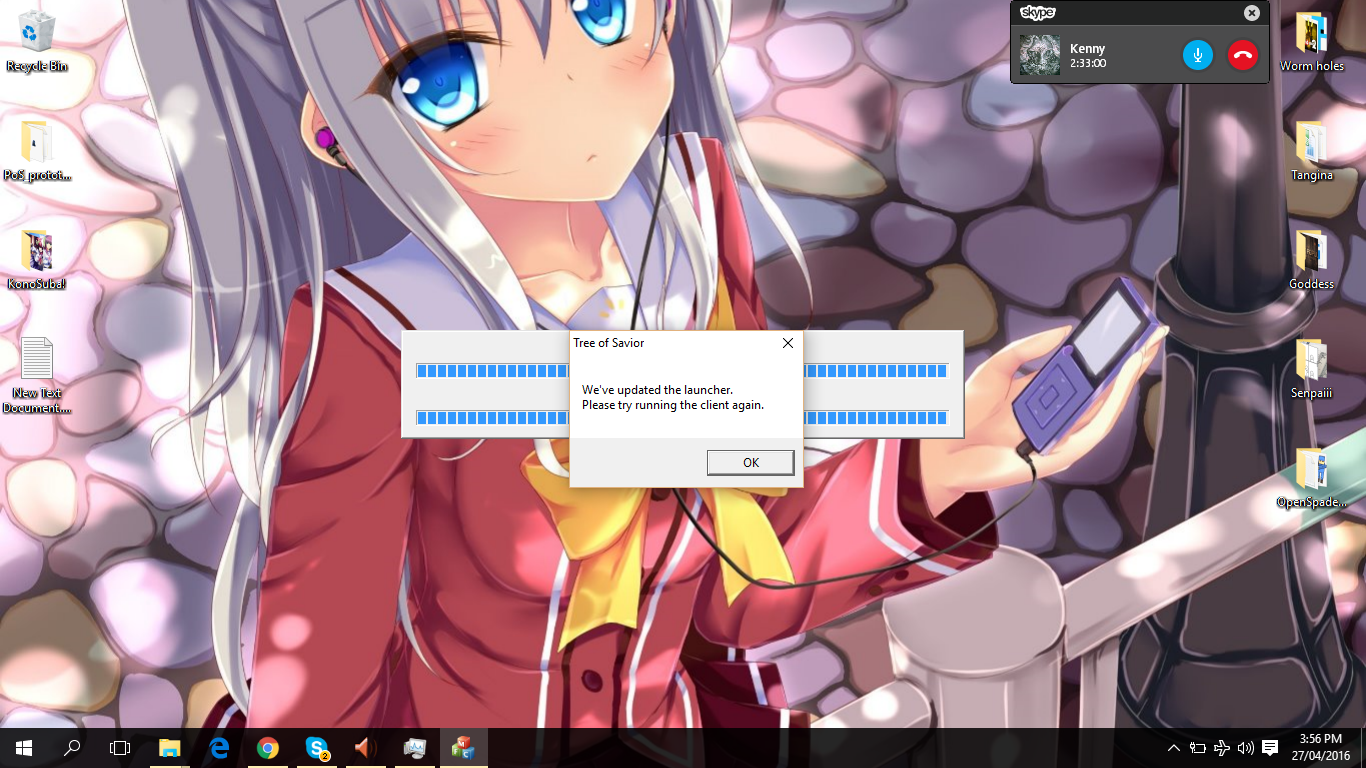Open the volume tray icon
The height and width of the screenshot is (768, 1366).
tap(1246, 748)
